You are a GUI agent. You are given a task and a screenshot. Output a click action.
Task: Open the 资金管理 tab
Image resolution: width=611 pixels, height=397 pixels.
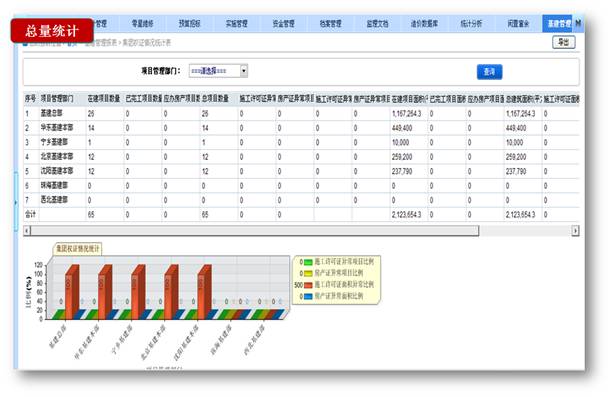pyautogui.click(x=283, y=23)
